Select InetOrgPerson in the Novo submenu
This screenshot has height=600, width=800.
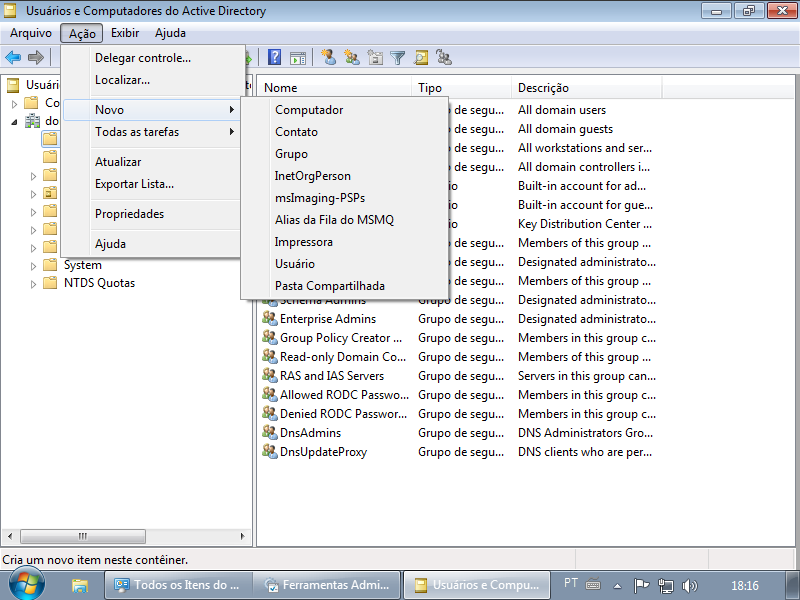click(x=344, y=176)
